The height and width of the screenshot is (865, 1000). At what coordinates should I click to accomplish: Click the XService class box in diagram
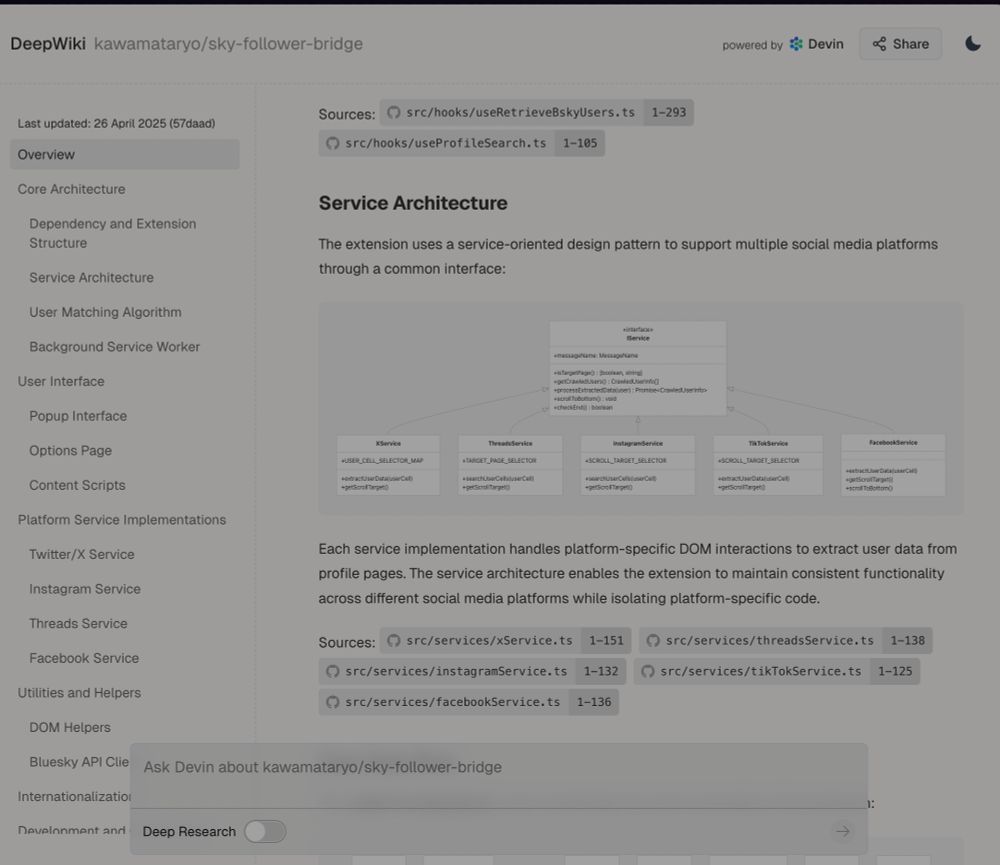(388, 465)
